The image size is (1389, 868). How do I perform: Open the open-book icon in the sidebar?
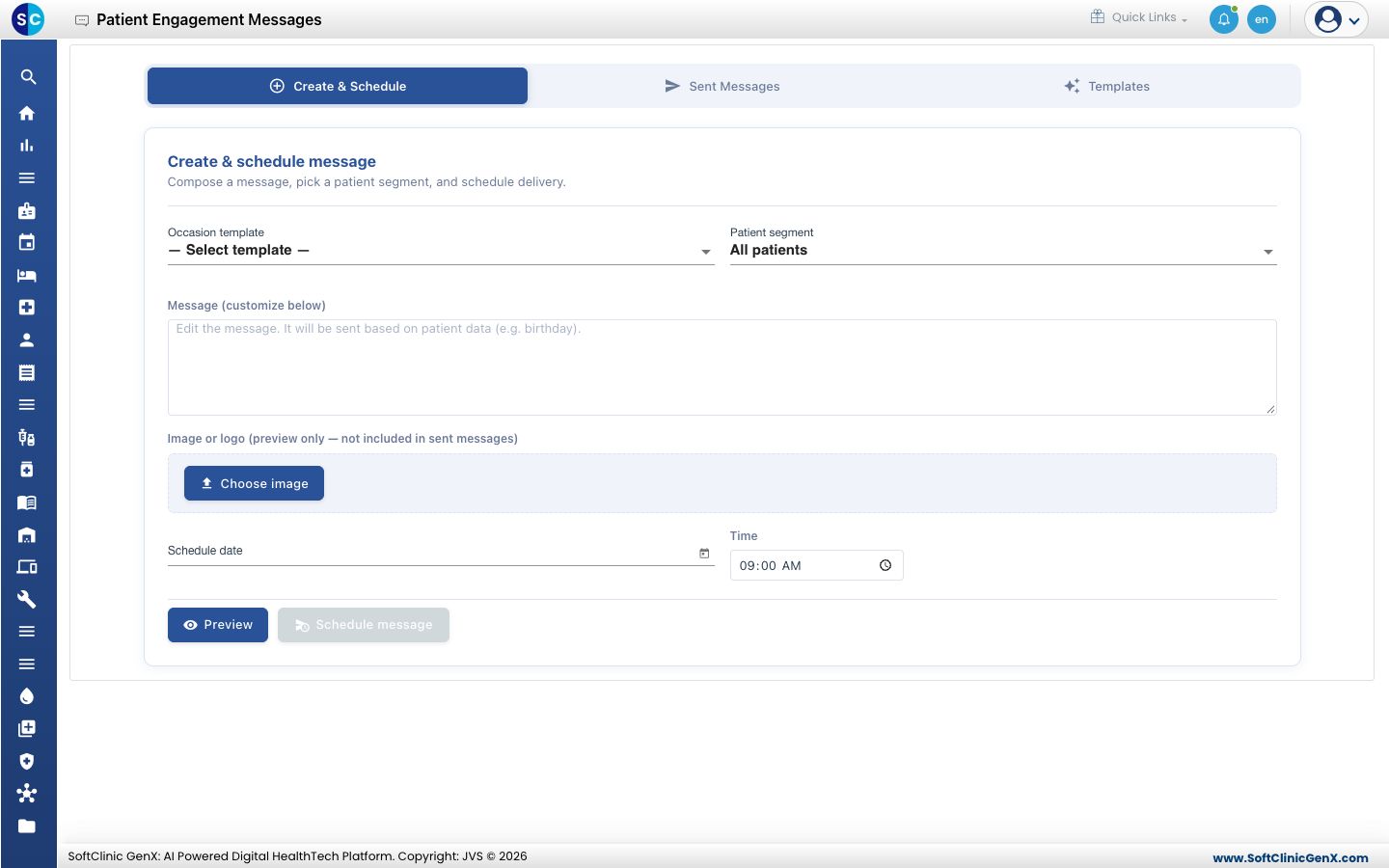pyautogui.click(x=27, y=502)
